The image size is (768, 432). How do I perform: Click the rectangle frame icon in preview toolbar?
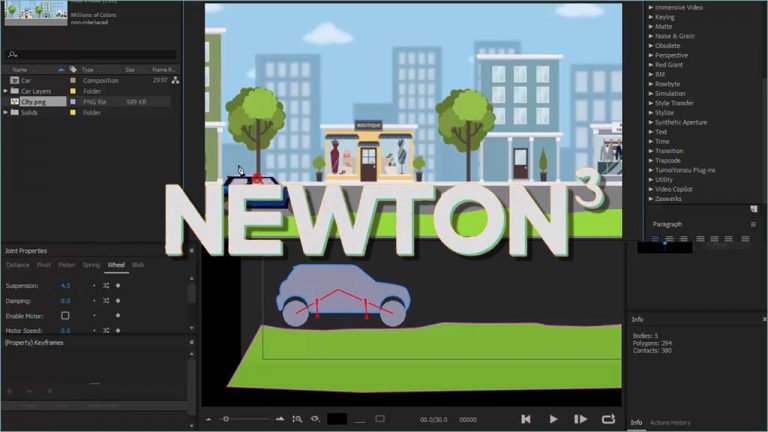pos(380,419)
